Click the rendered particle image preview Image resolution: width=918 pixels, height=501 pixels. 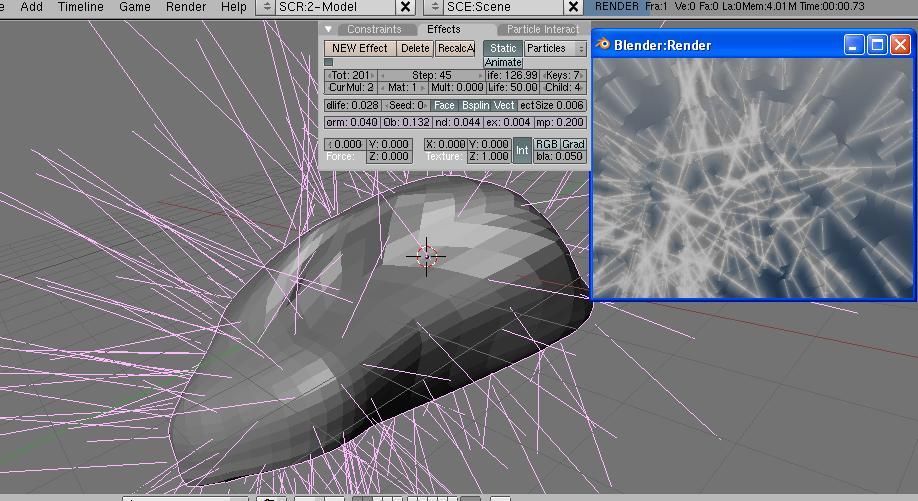point(753,177)
